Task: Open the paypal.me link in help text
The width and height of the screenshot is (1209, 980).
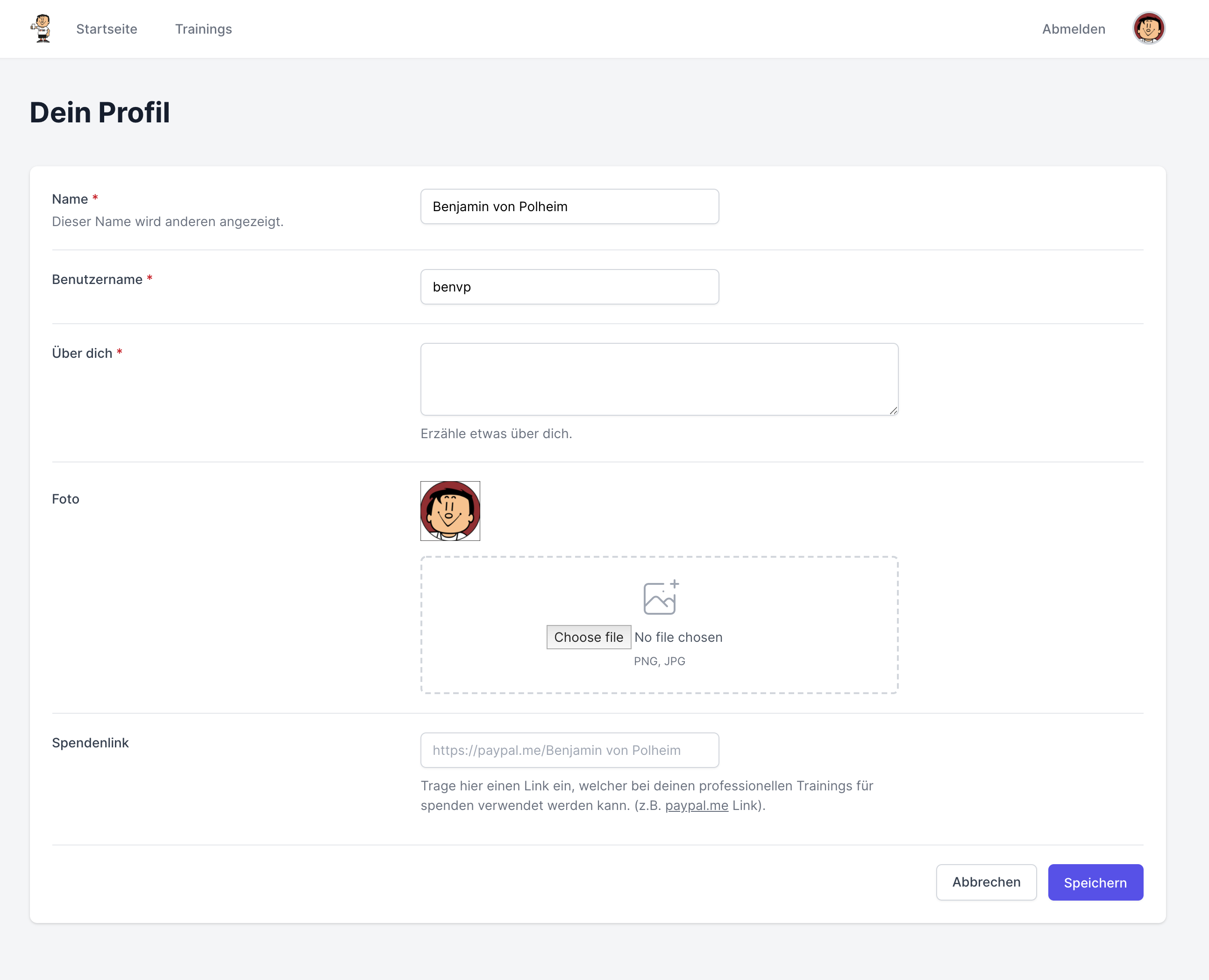Action: 697,806
